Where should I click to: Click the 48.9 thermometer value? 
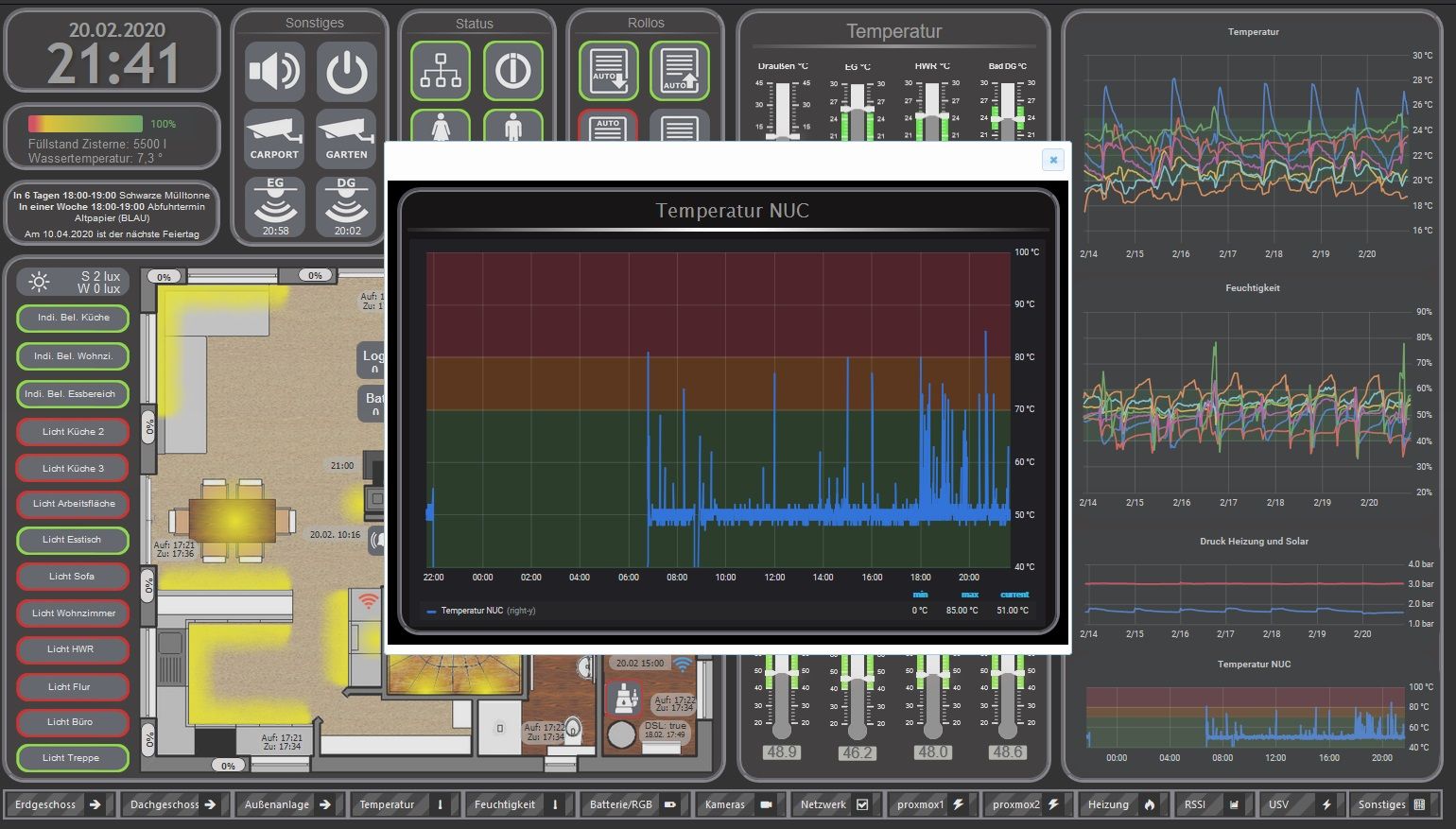pos(782,752)
